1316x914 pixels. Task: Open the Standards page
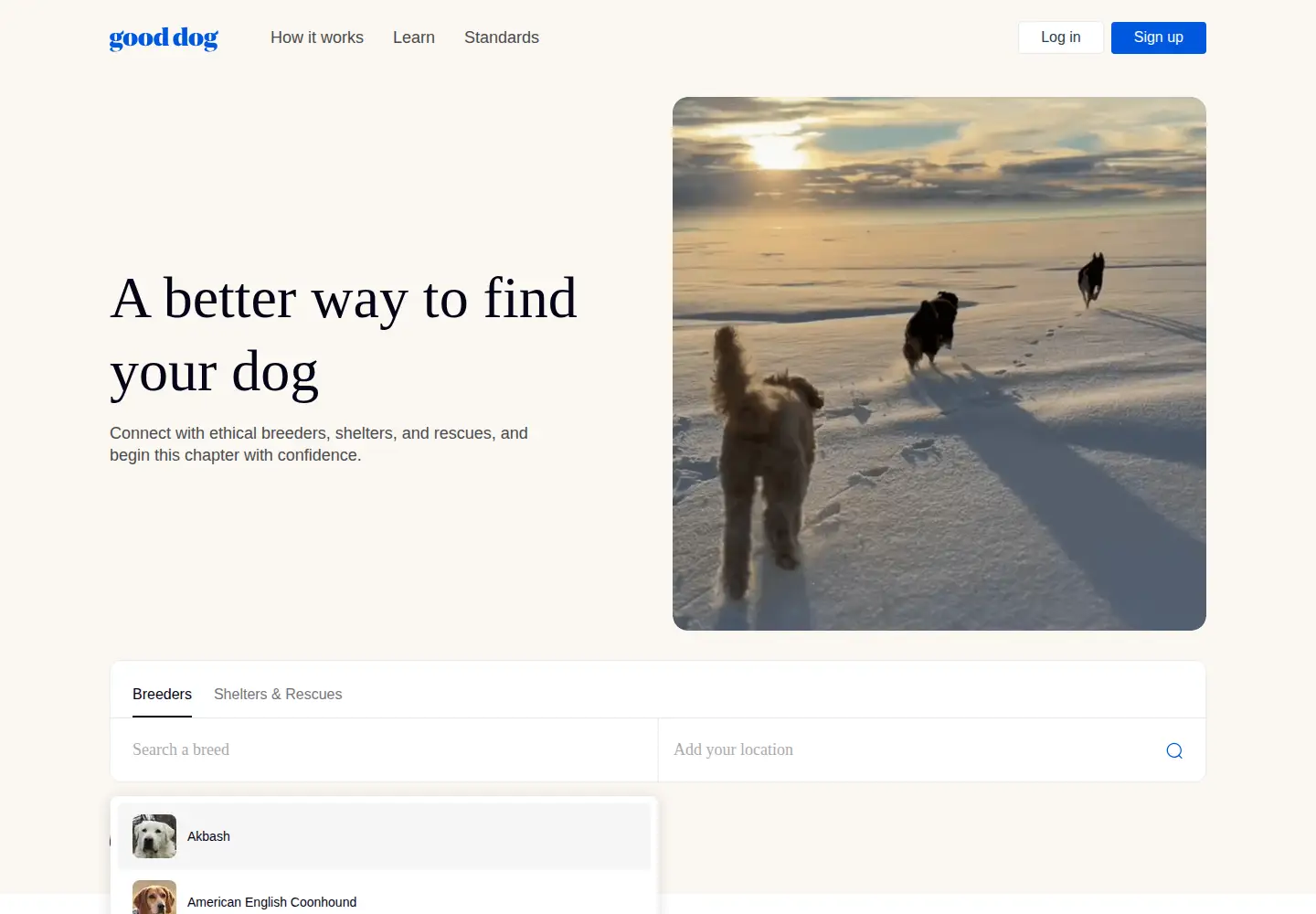tap(502, 37)
